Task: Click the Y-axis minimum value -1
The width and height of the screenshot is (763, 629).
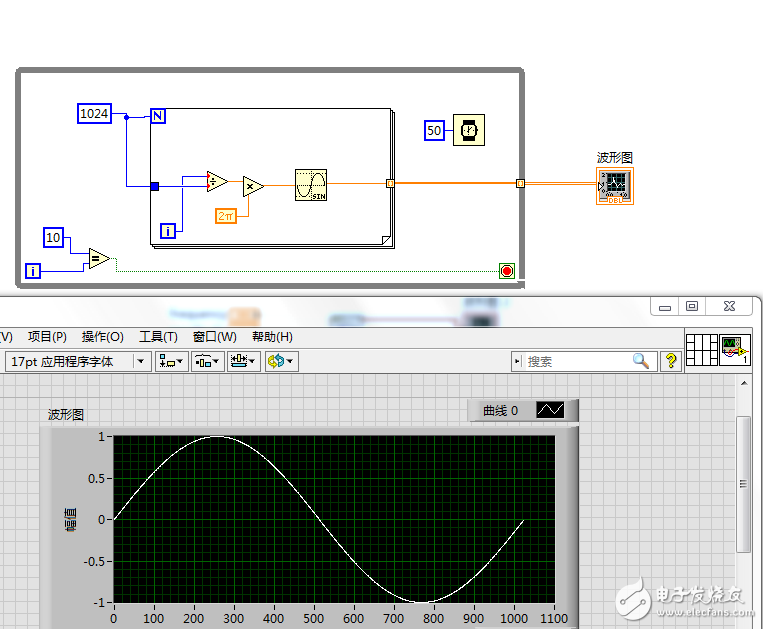Action: [99, 603]
